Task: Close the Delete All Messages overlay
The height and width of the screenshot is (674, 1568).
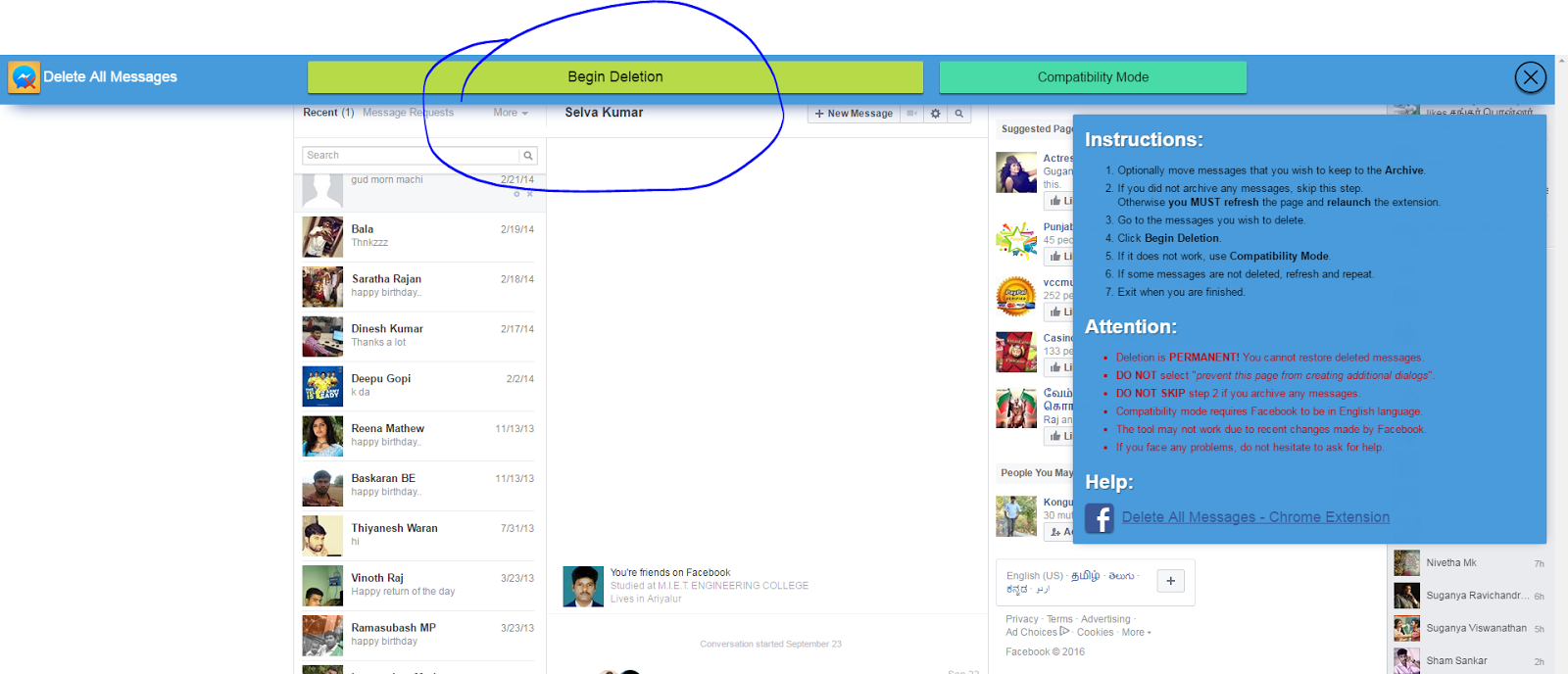Action: pos(1530,77)
